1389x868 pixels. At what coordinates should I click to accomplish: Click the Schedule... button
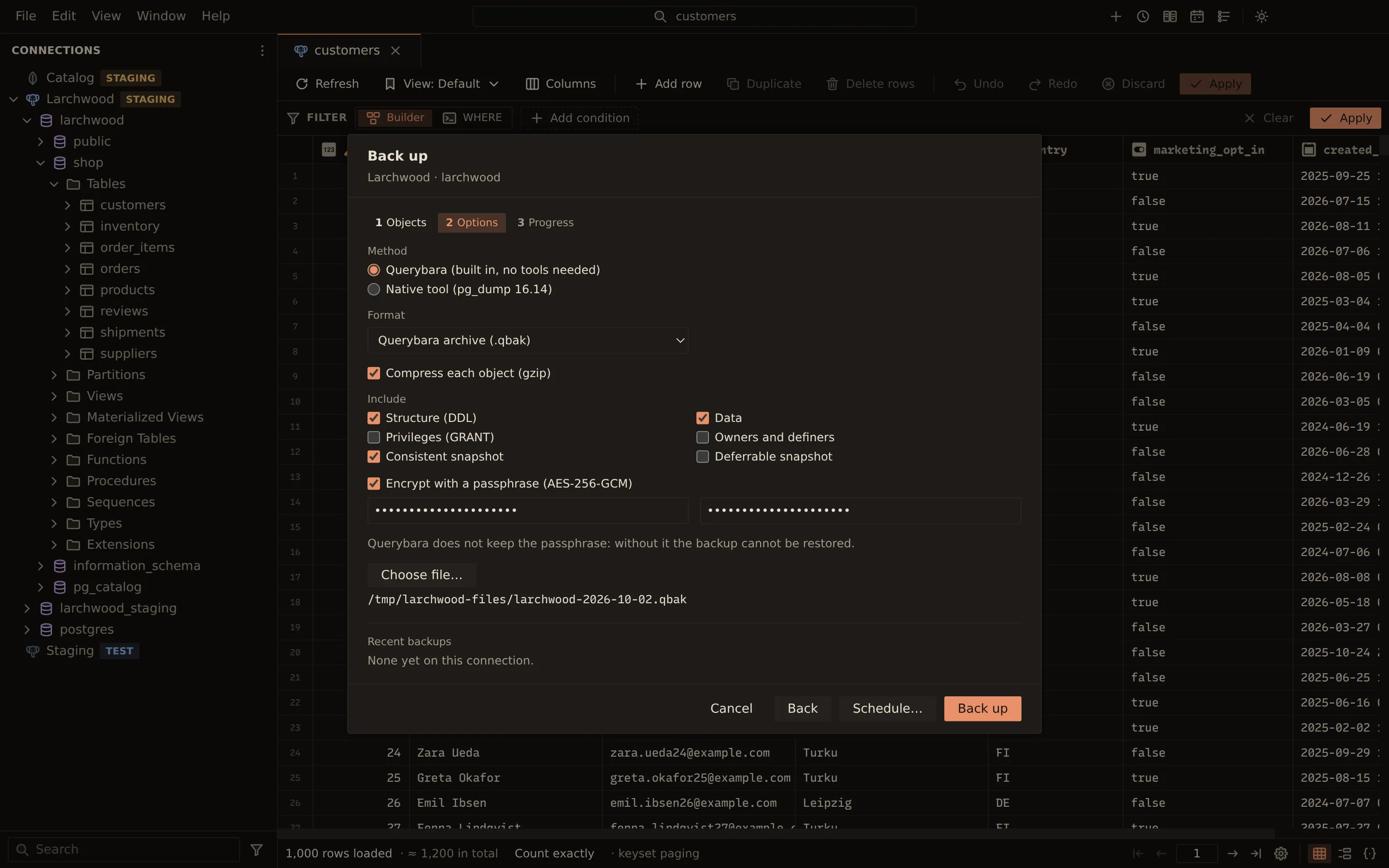tap(887, 708)
